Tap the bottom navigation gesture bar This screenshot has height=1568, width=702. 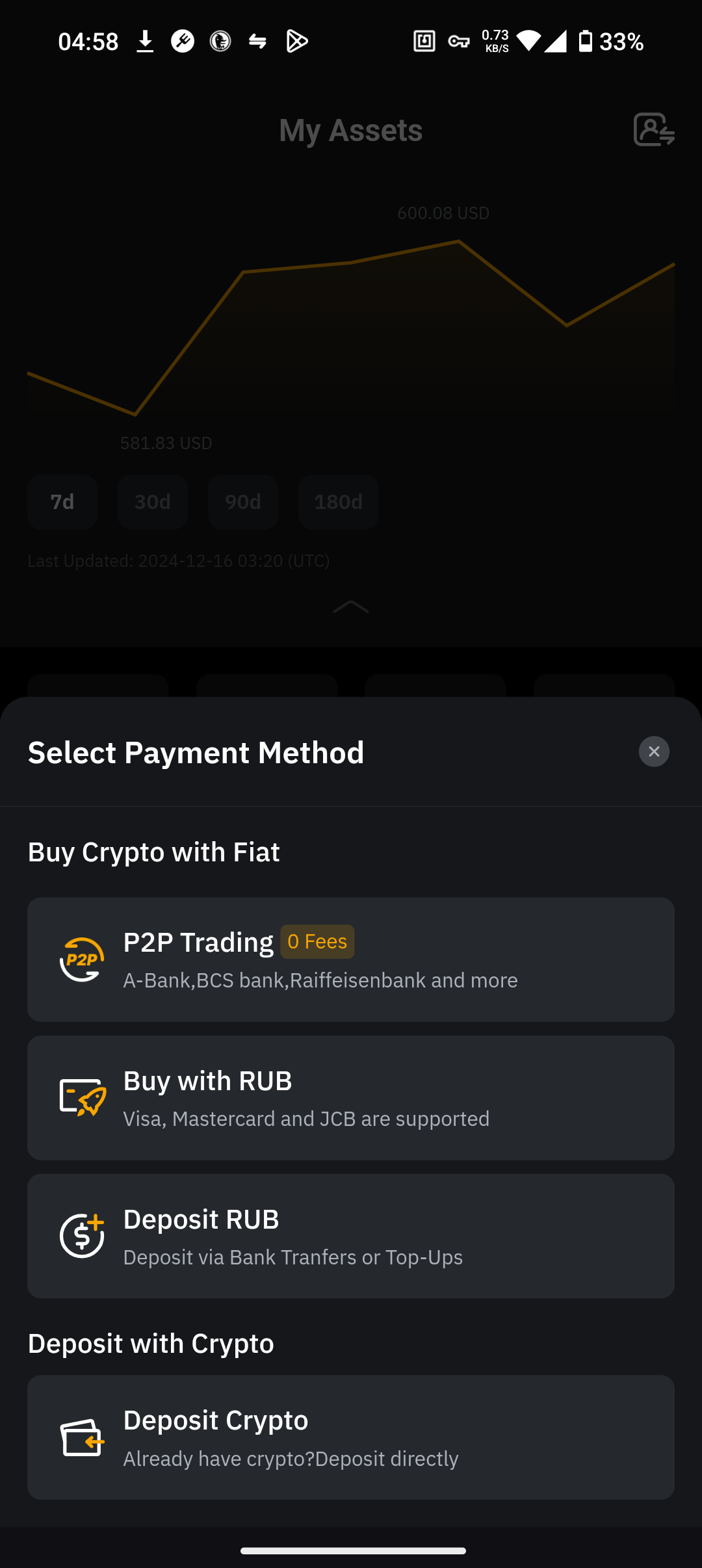(353, 1550)
